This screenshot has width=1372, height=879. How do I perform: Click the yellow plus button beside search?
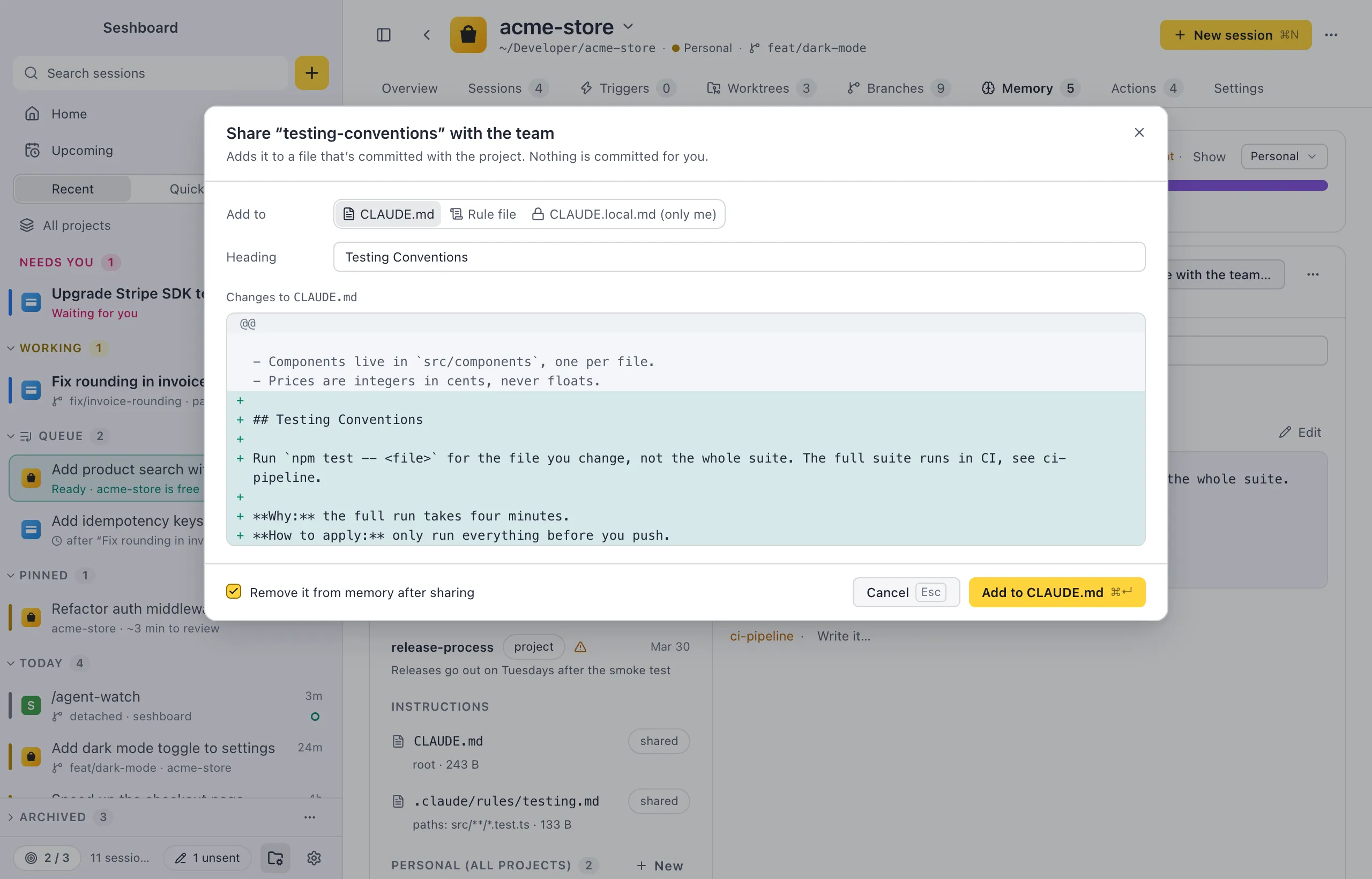pos(311,72)
